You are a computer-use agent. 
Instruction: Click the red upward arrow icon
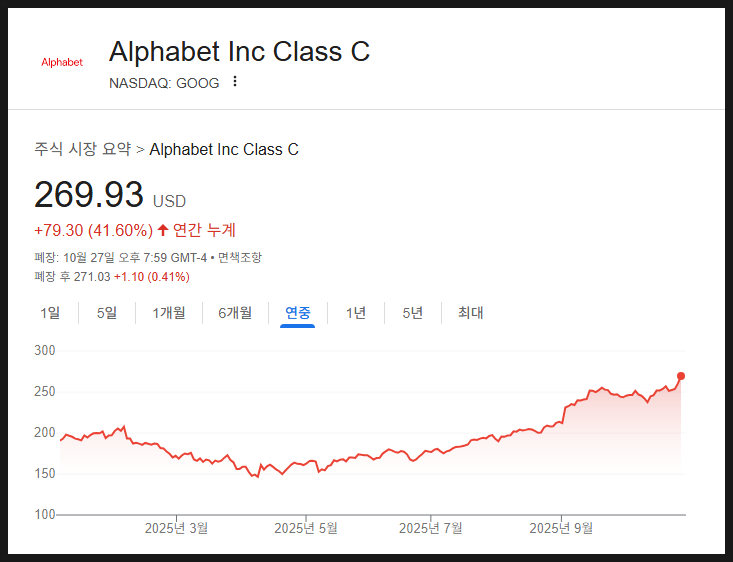coord(163,230)
